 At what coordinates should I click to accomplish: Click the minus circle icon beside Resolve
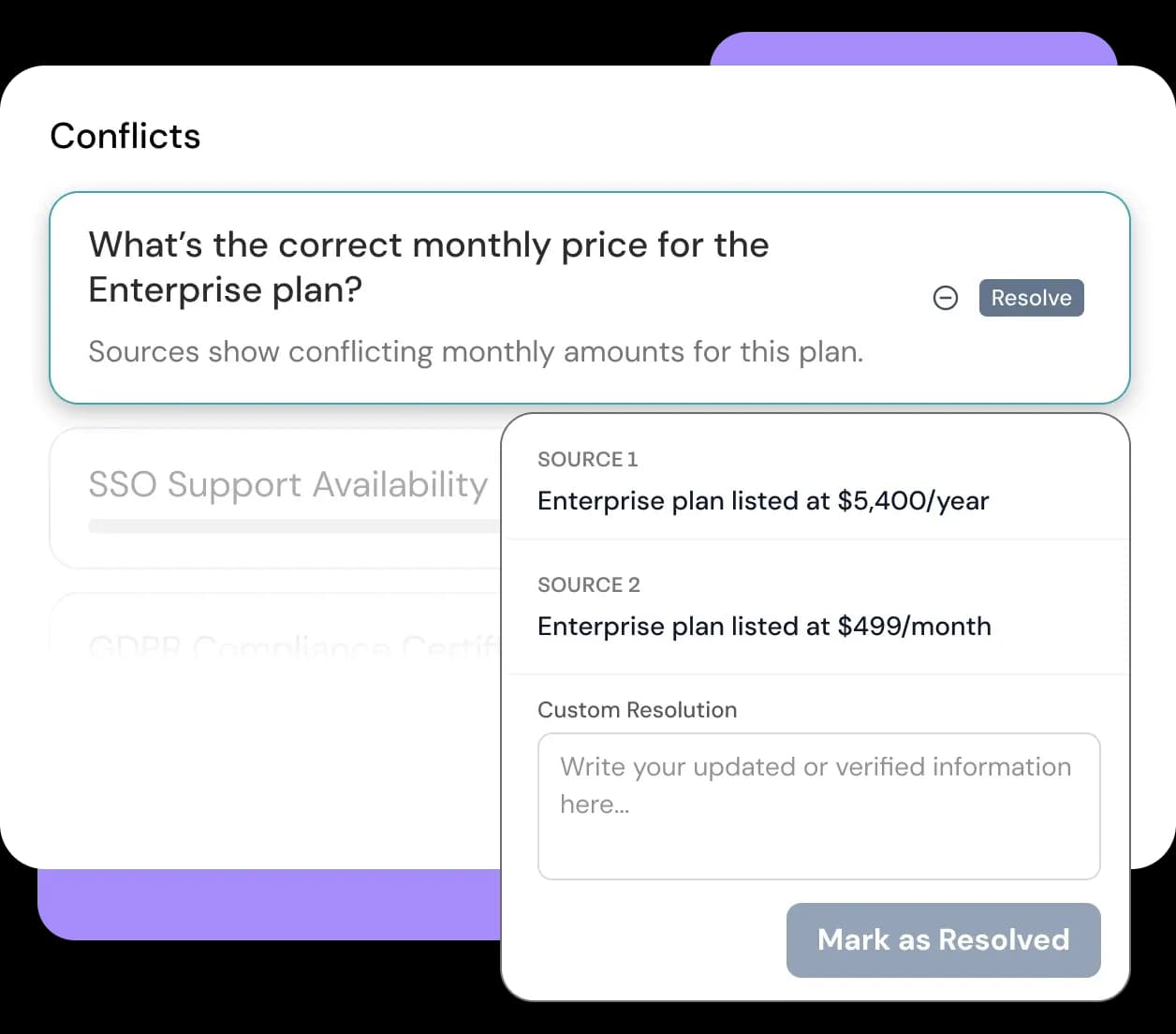pos(946,298)
